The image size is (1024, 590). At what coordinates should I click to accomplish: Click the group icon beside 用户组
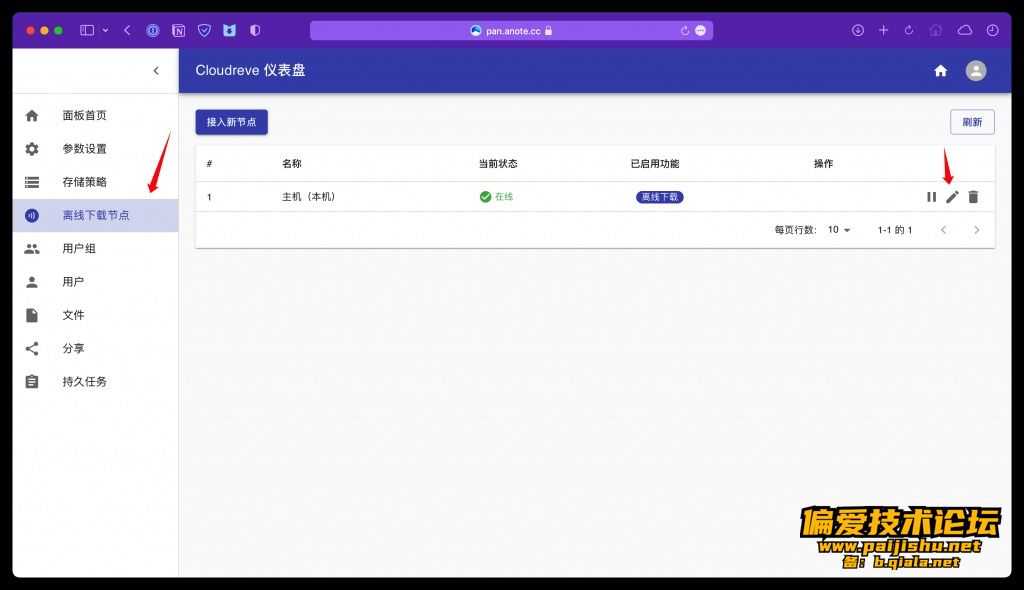pos(32,249)
